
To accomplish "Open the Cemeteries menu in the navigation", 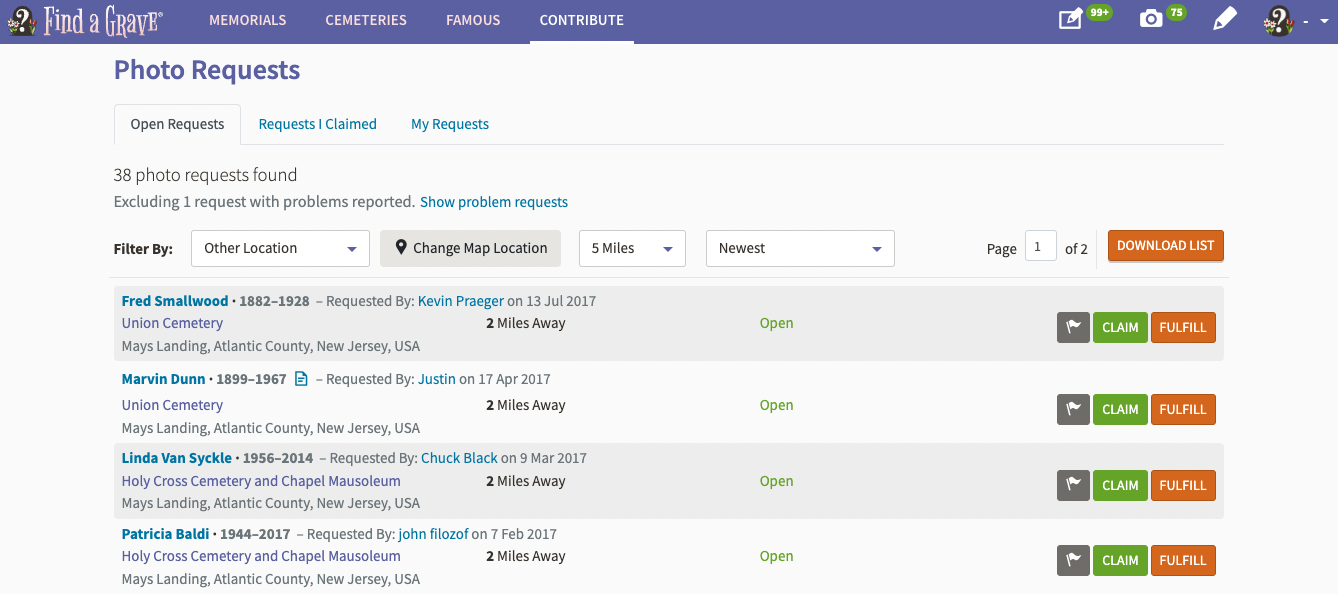I will click(x=366, y=20).
